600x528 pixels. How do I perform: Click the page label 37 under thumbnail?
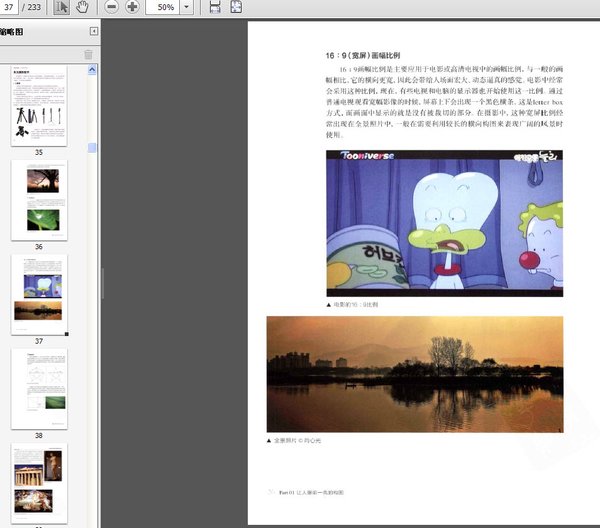pos(39,341)
